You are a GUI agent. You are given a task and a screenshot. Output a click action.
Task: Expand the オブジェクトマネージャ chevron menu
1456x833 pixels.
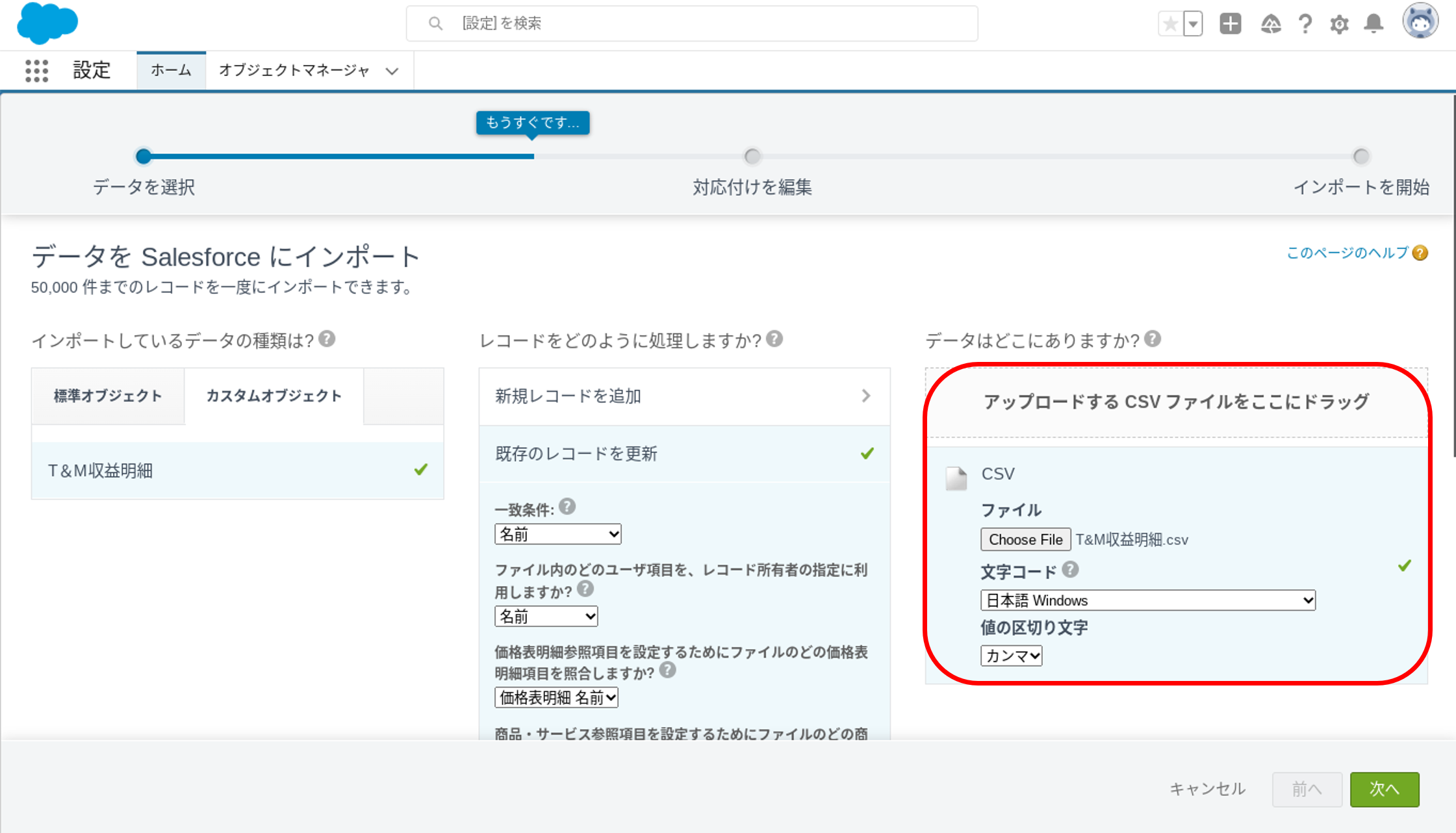pyautogui.click(x=392, y=71)
